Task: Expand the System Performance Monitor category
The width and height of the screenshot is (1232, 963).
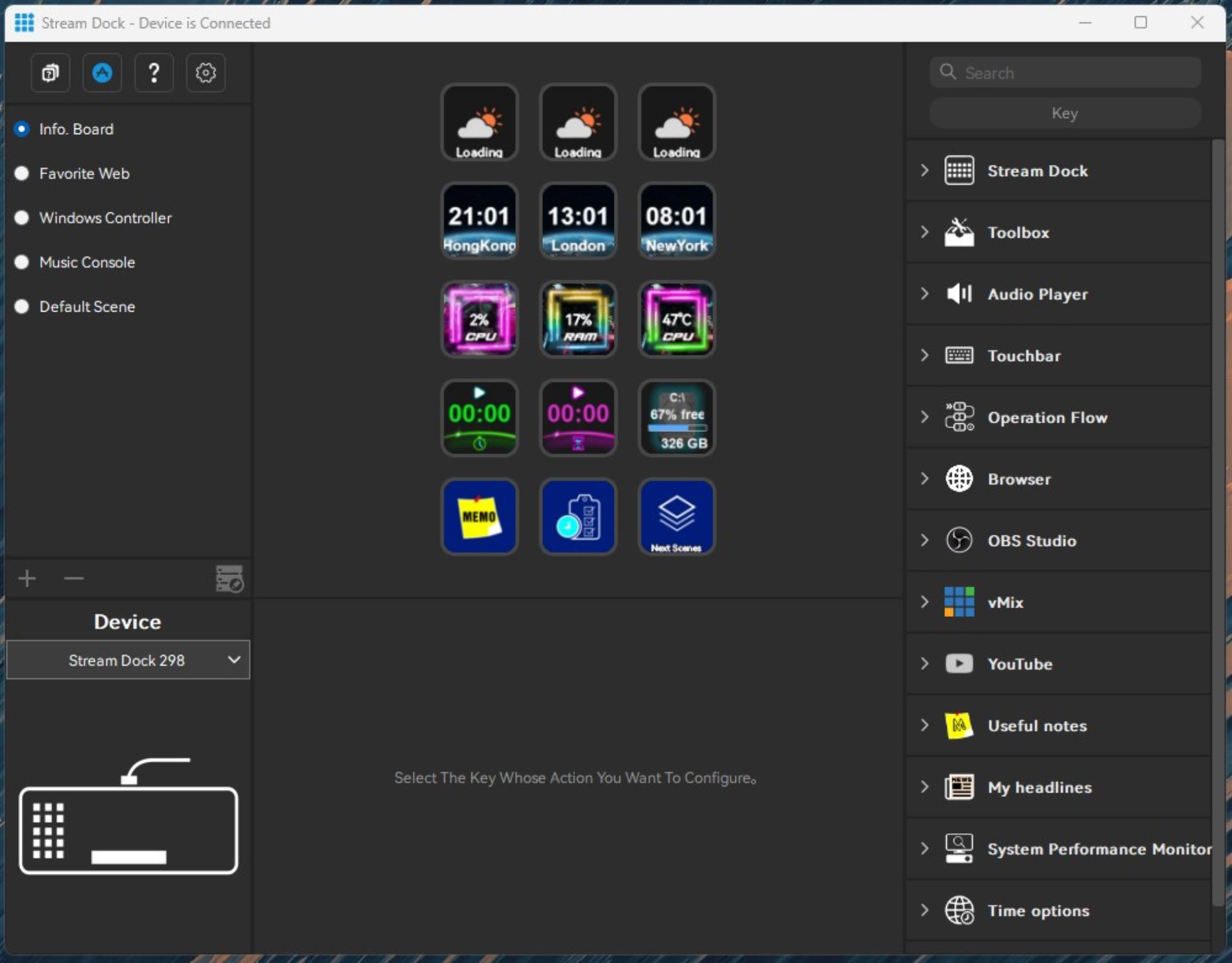Action: pyautogui.click(x=924, y=849)
